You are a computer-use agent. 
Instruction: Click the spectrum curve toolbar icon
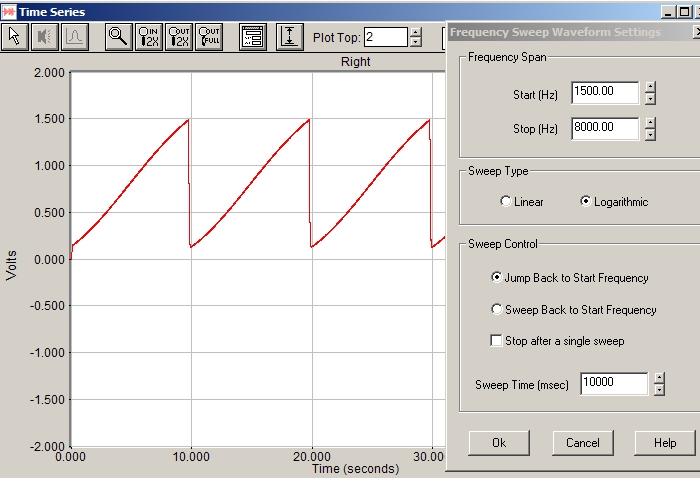pyautogui.click(x=74, y=37)
